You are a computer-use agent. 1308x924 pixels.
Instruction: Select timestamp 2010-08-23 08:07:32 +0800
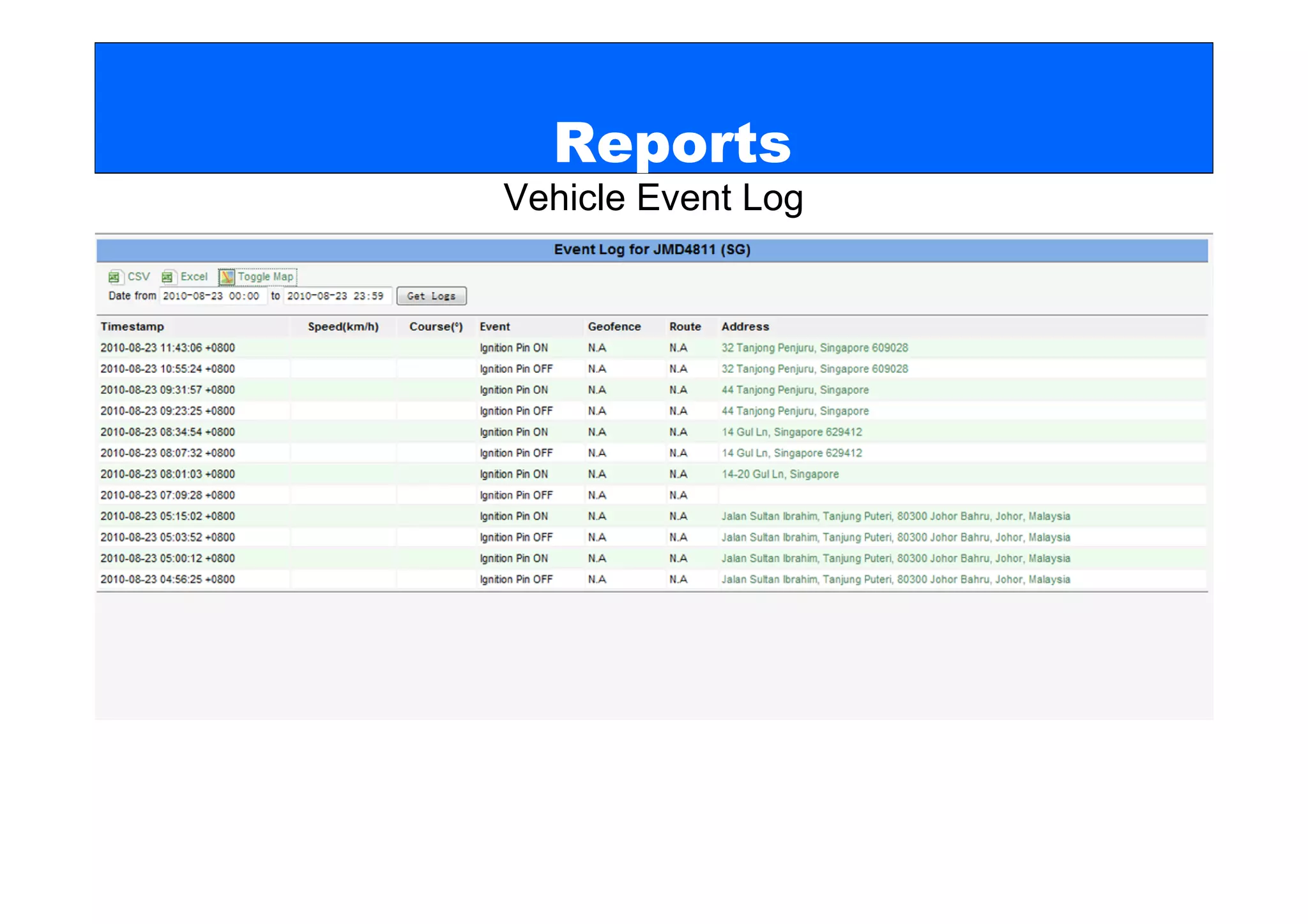(167, 453)
